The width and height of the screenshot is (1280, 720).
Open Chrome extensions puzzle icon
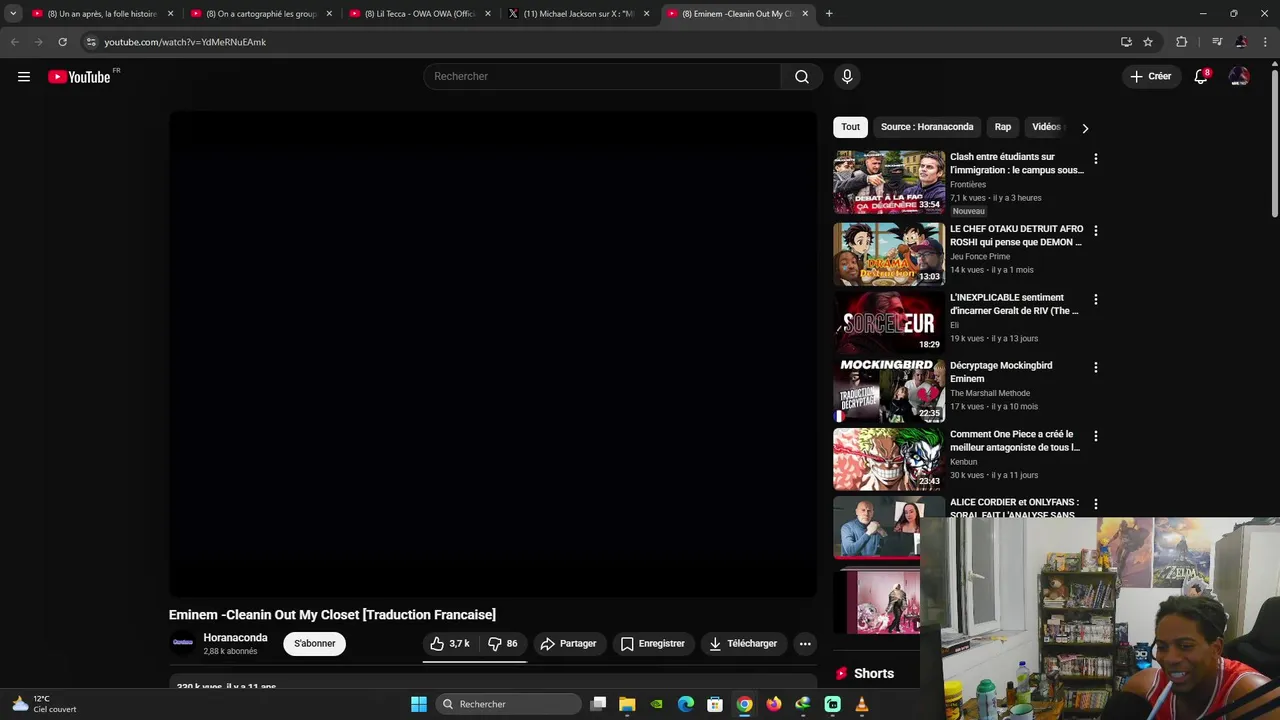click(x=1181, y=42)
